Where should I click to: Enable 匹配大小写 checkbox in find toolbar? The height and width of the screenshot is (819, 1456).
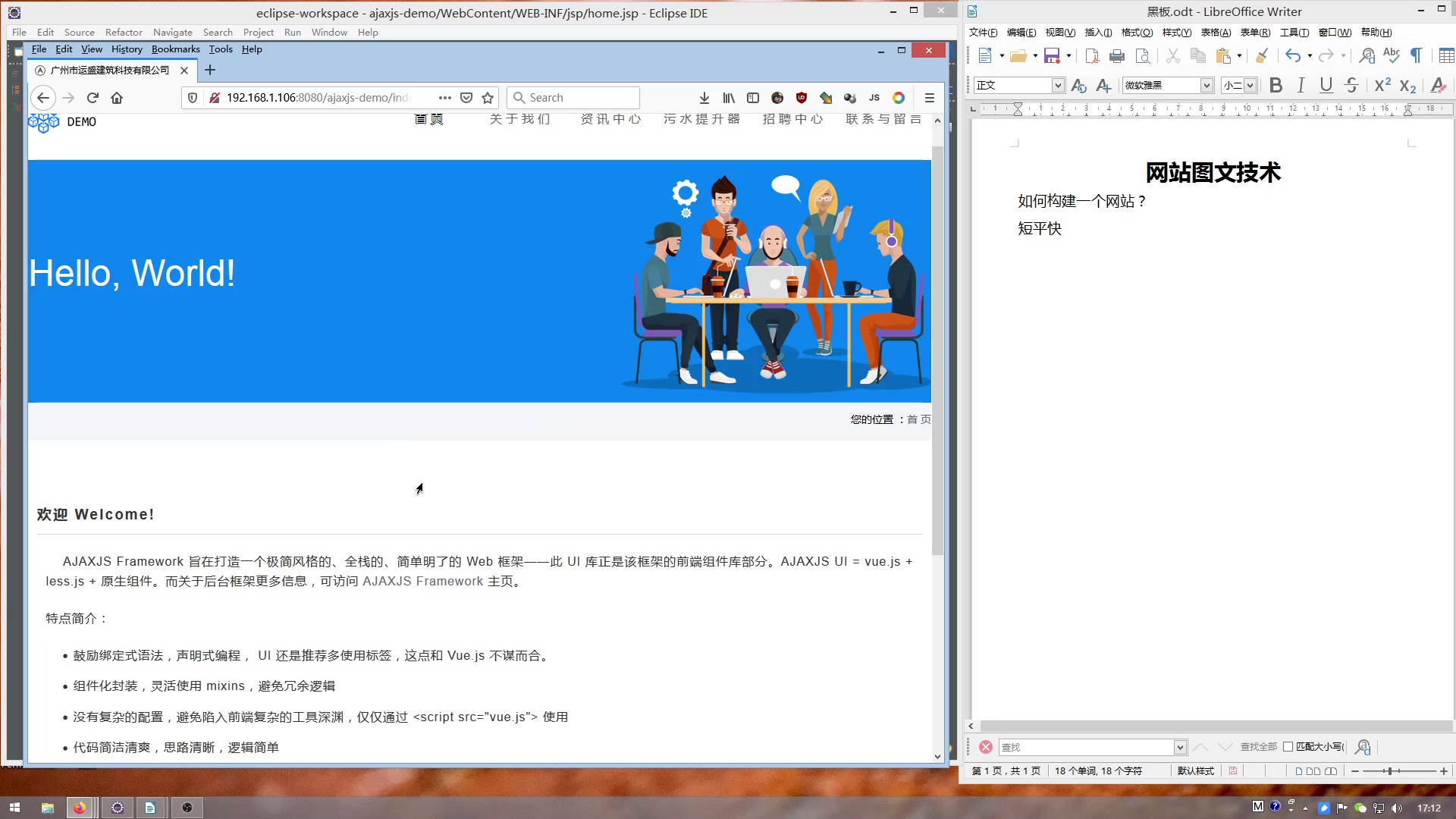(1288, 747)
